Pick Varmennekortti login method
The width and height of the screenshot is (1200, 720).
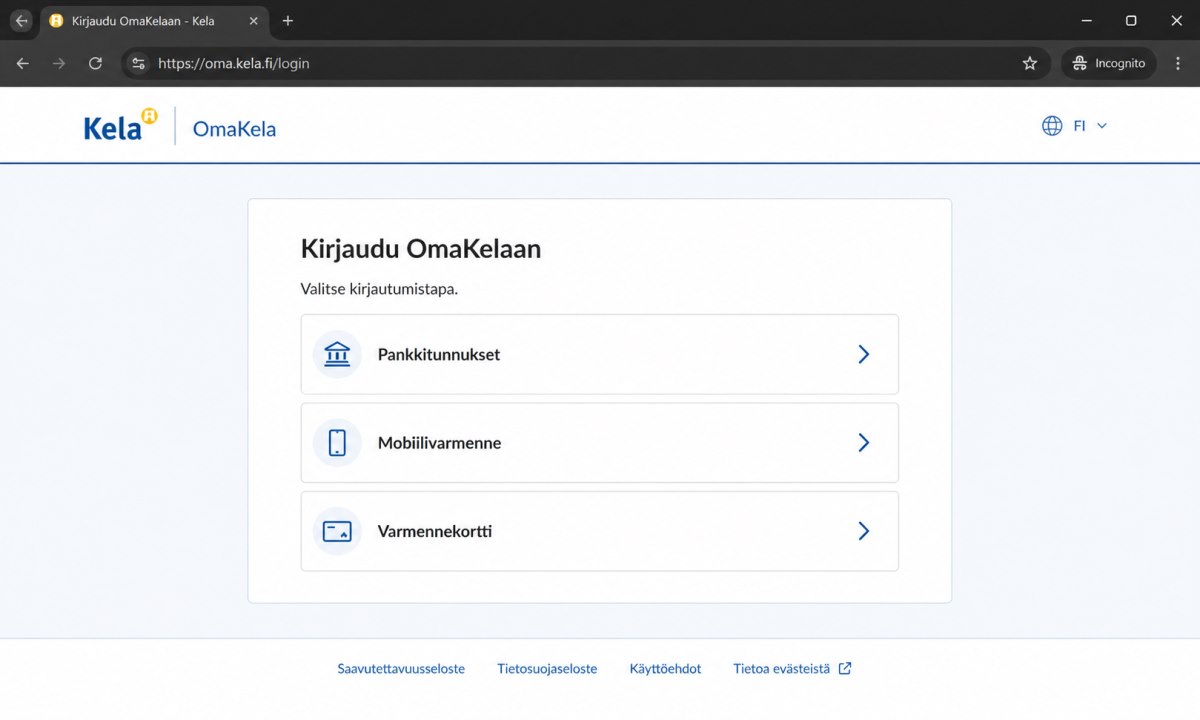point(599,531)
